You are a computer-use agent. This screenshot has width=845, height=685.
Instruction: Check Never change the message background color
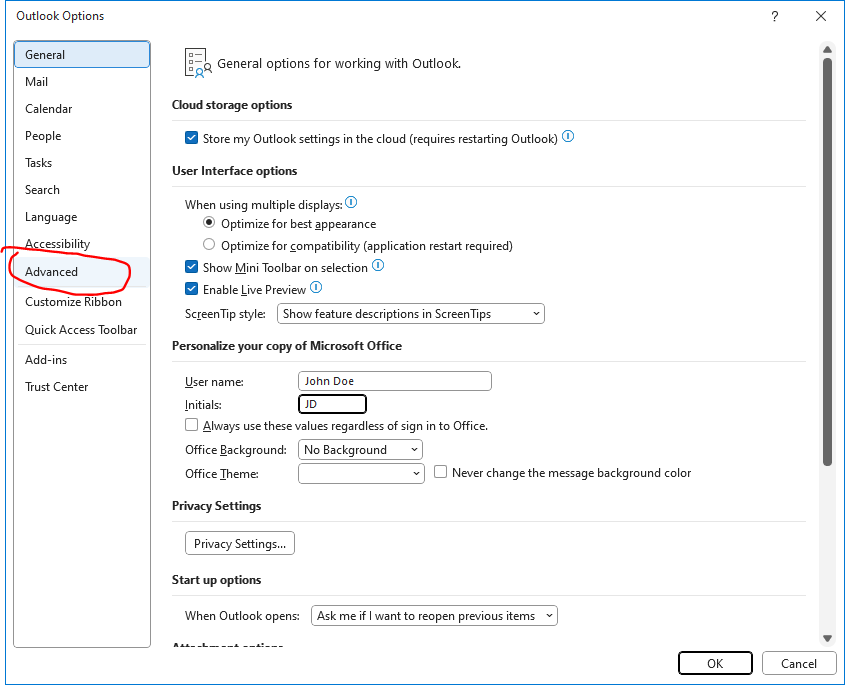coord(440,472)
